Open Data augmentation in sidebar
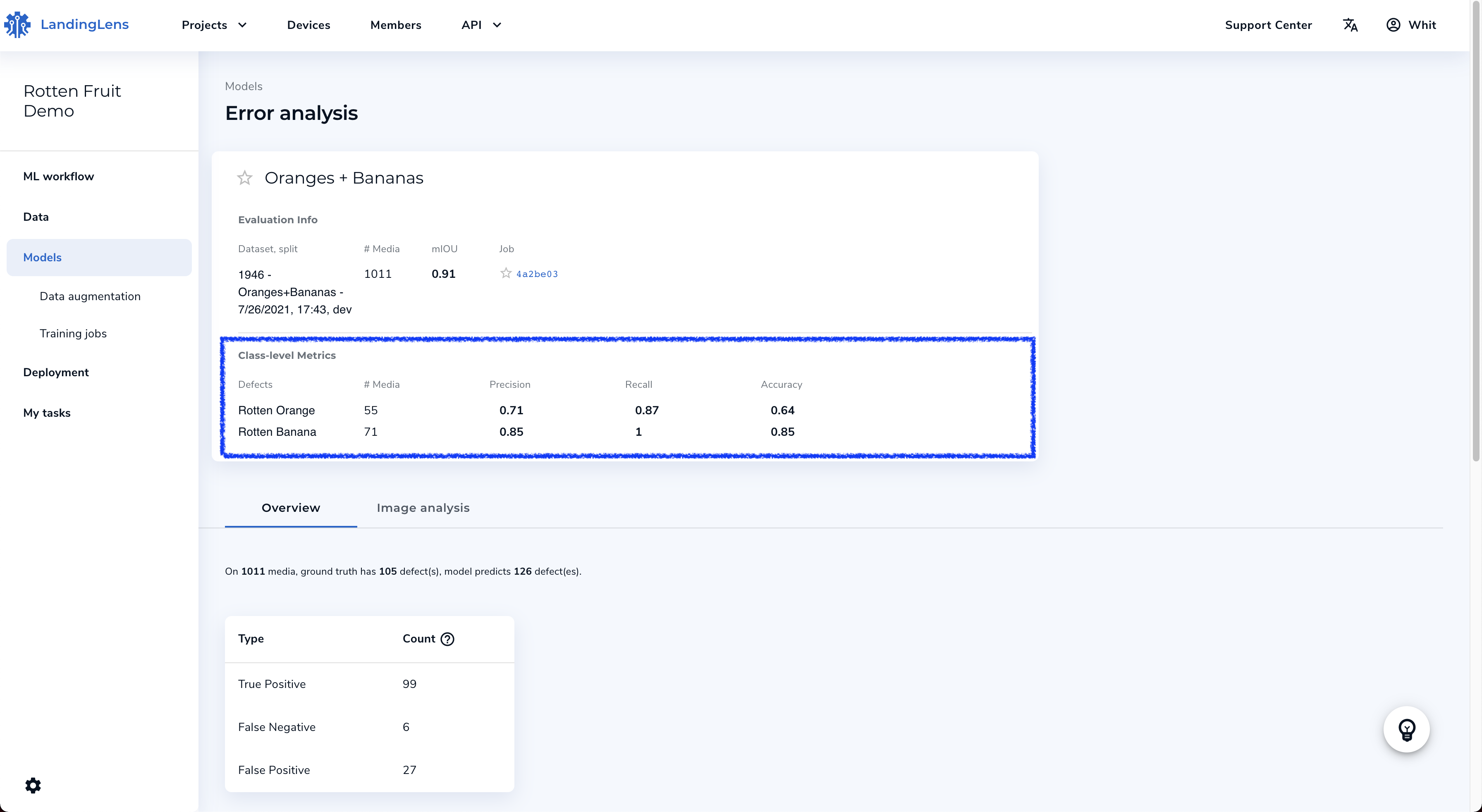This screenshot has width=1482, height=812. [x=90, y=296]
